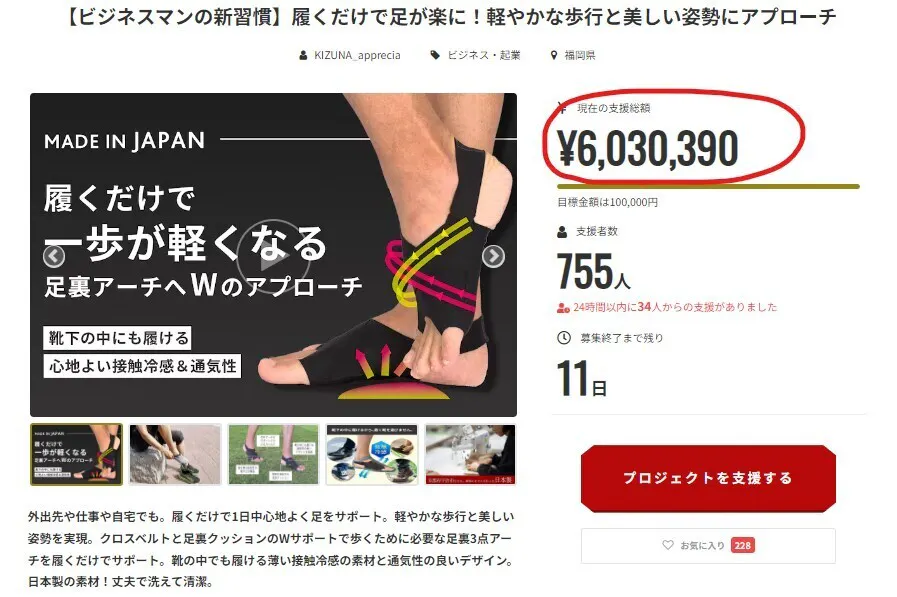Click the funding progress bar
Screen dimensions: 897x597
708,186
